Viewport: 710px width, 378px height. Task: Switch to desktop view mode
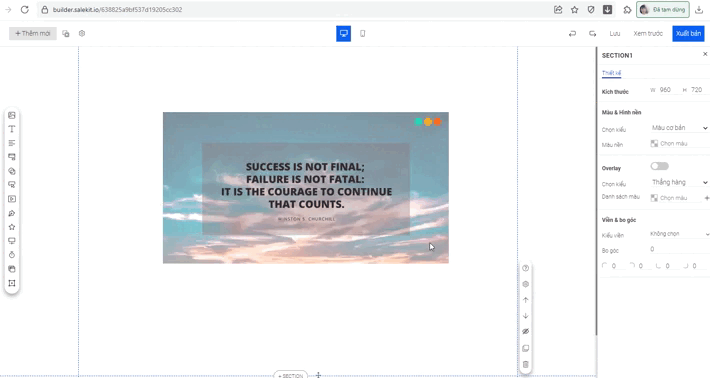coord(344,33)
